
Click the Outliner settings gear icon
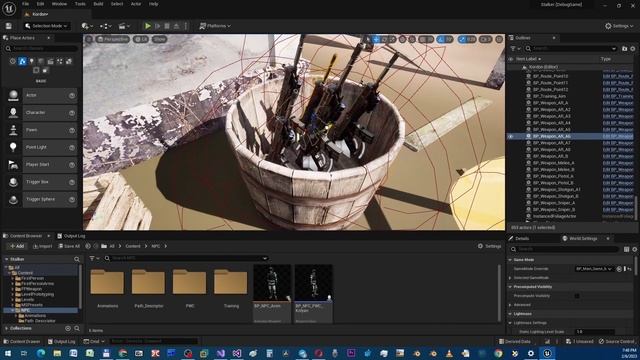pos(633,49)
